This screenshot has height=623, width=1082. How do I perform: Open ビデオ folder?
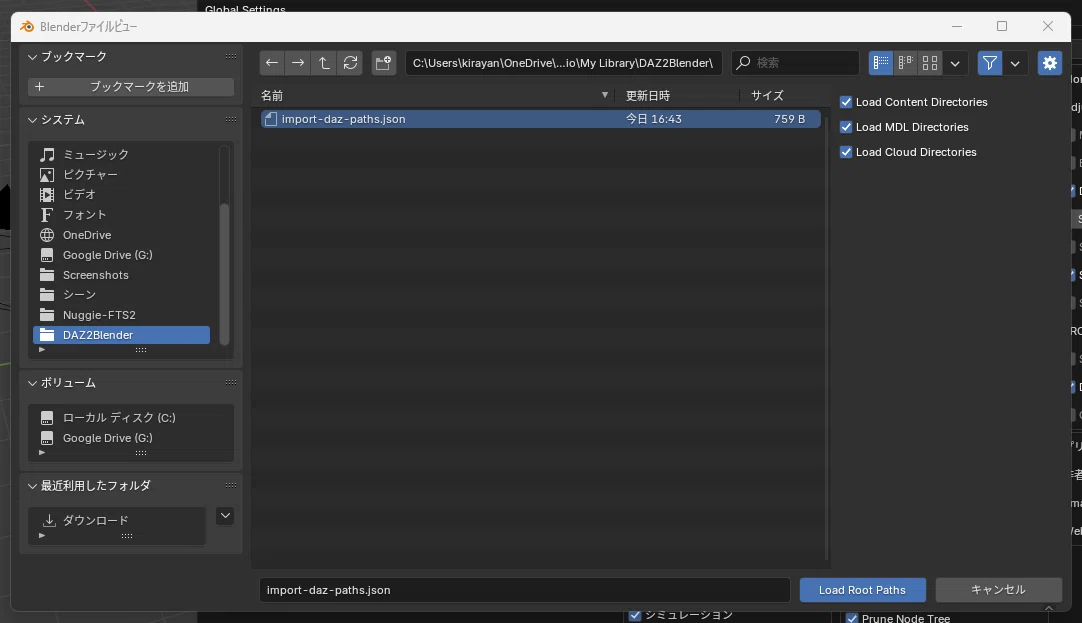click(121, 195)
